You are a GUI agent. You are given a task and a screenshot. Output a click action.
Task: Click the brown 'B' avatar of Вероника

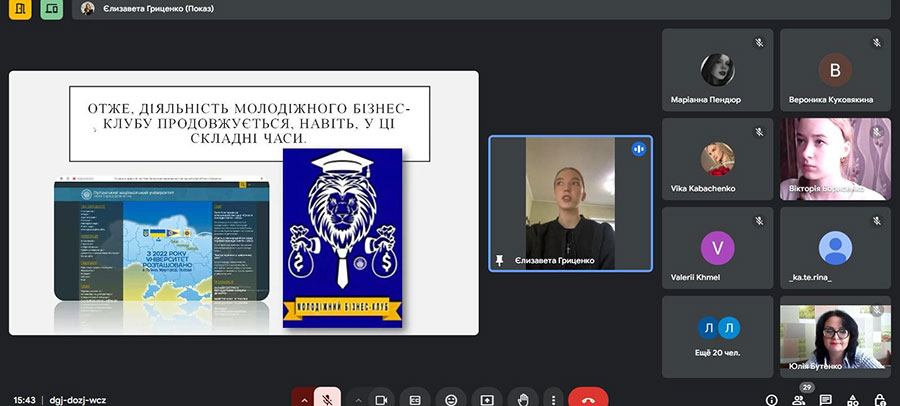tap(835, 69)
